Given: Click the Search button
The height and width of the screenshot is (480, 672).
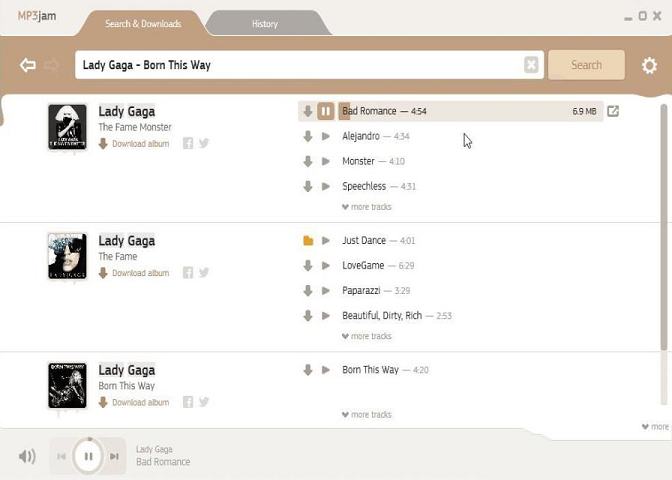Looking at the screenshot, I should (586, 65).
